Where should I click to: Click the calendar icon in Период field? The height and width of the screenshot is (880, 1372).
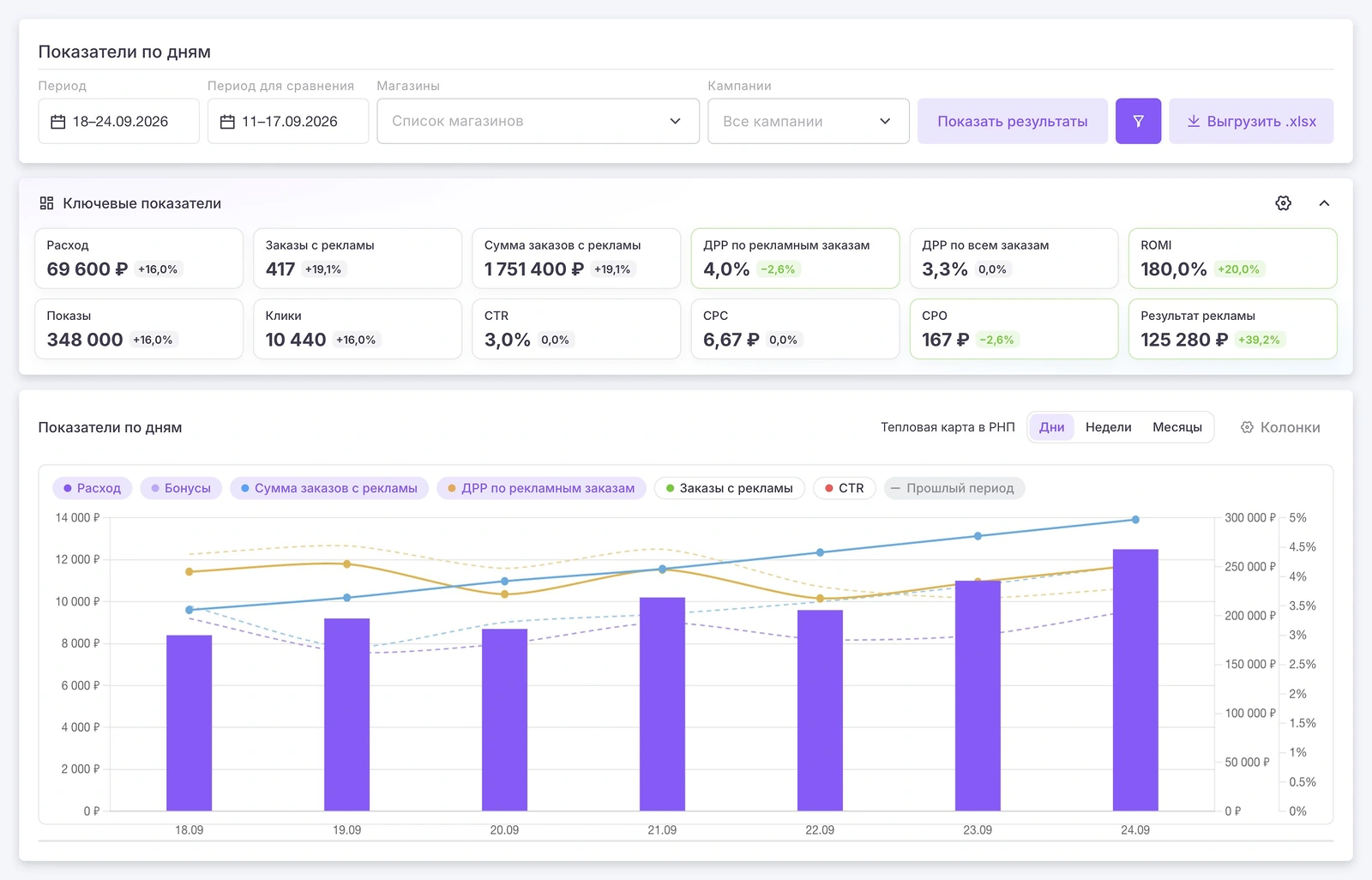[58, 122]
